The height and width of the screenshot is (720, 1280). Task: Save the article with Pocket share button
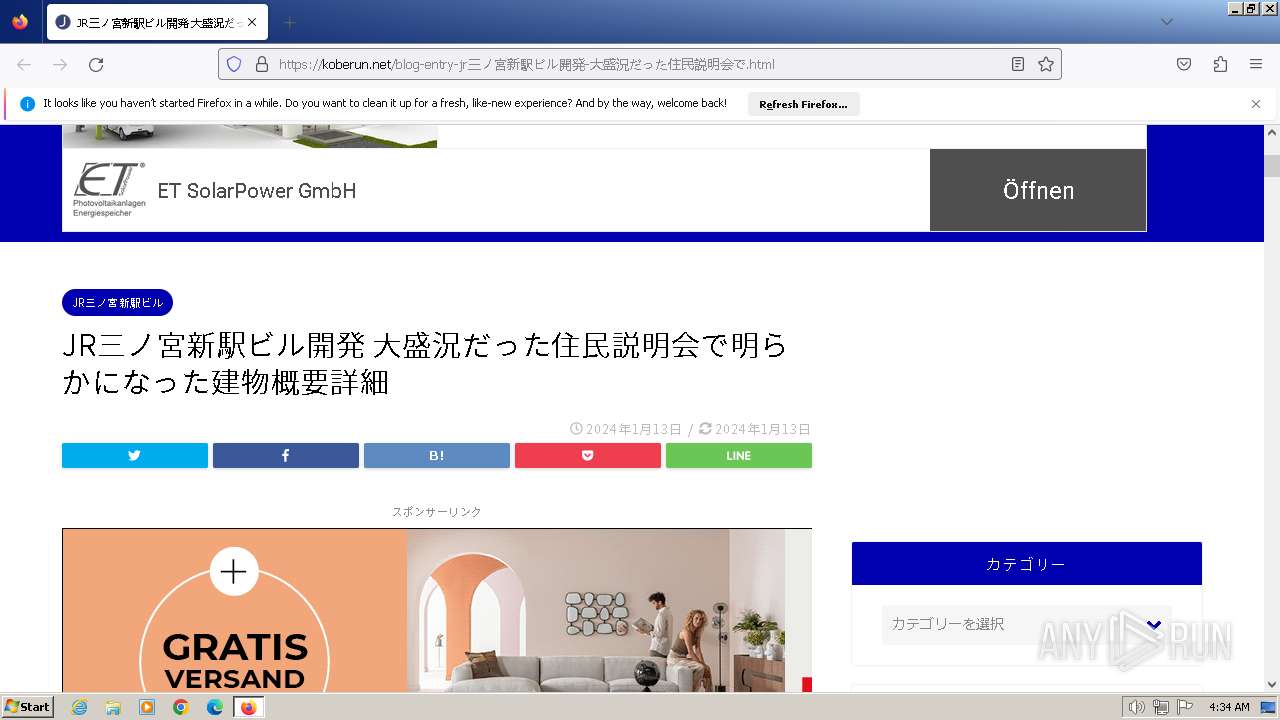588,455
